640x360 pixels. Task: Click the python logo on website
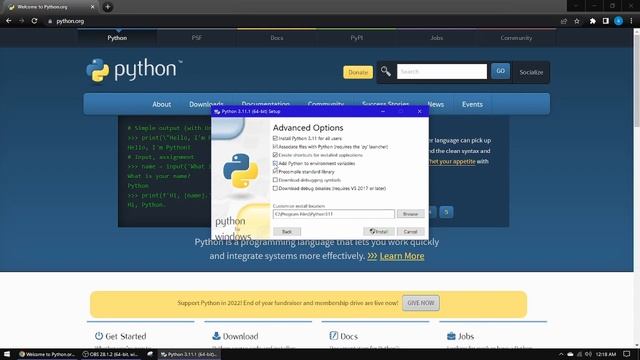coord(134,70)
